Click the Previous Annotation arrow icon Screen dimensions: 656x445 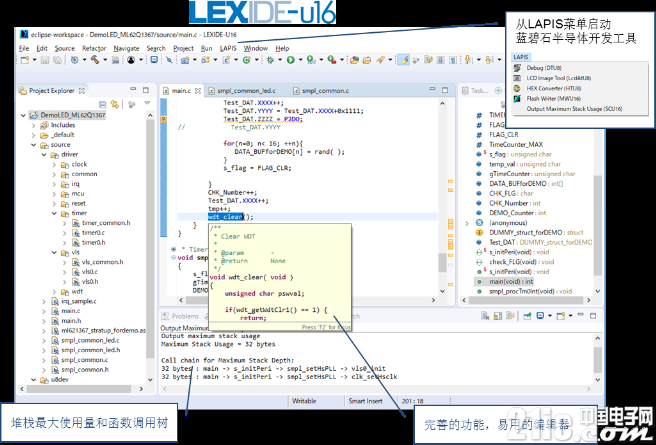(x=489, y=60)
